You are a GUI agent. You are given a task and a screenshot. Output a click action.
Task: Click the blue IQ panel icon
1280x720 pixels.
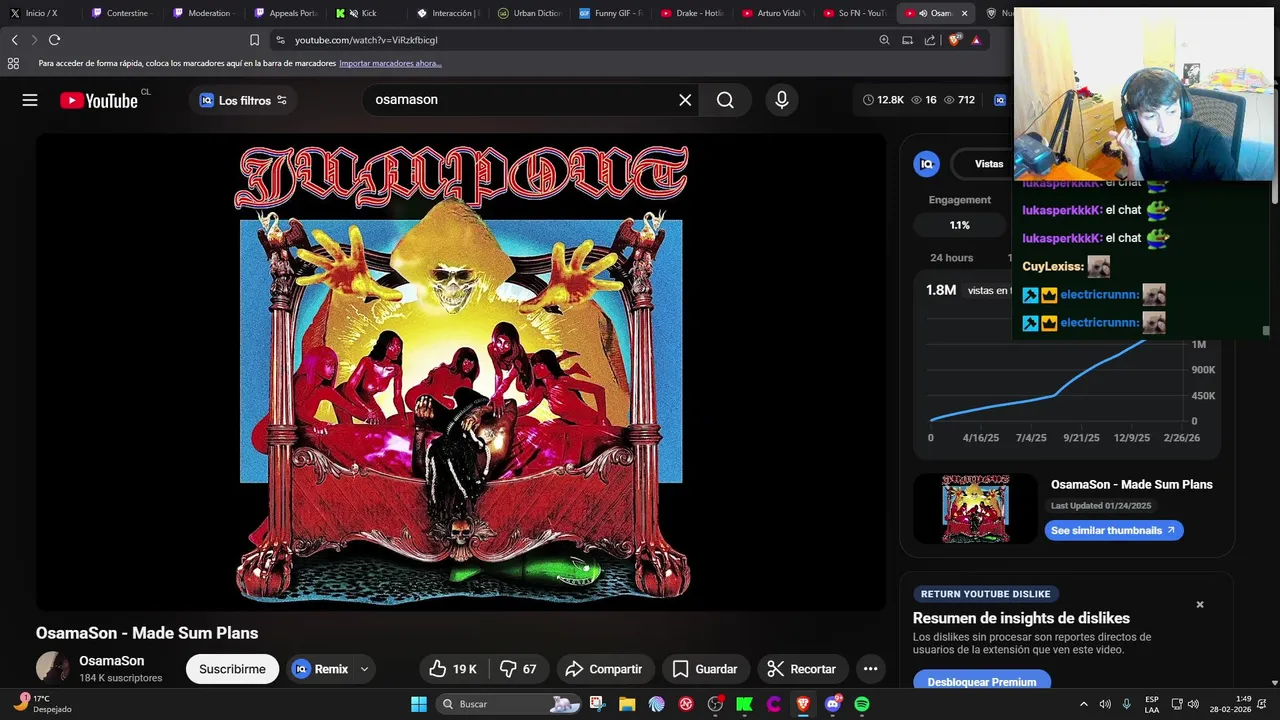(927, 164)
